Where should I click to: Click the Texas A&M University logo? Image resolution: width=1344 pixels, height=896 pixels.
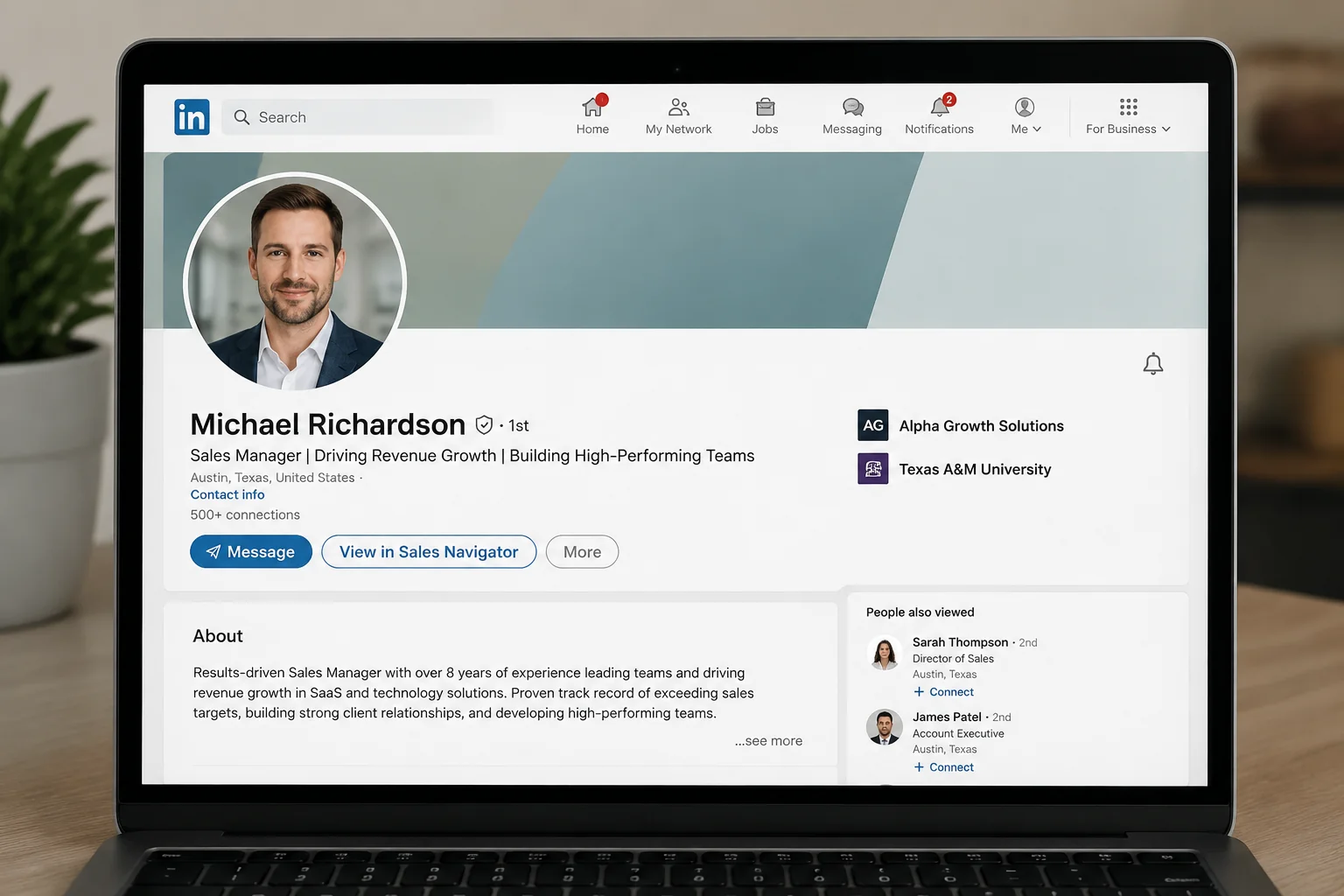click(873, 469)
